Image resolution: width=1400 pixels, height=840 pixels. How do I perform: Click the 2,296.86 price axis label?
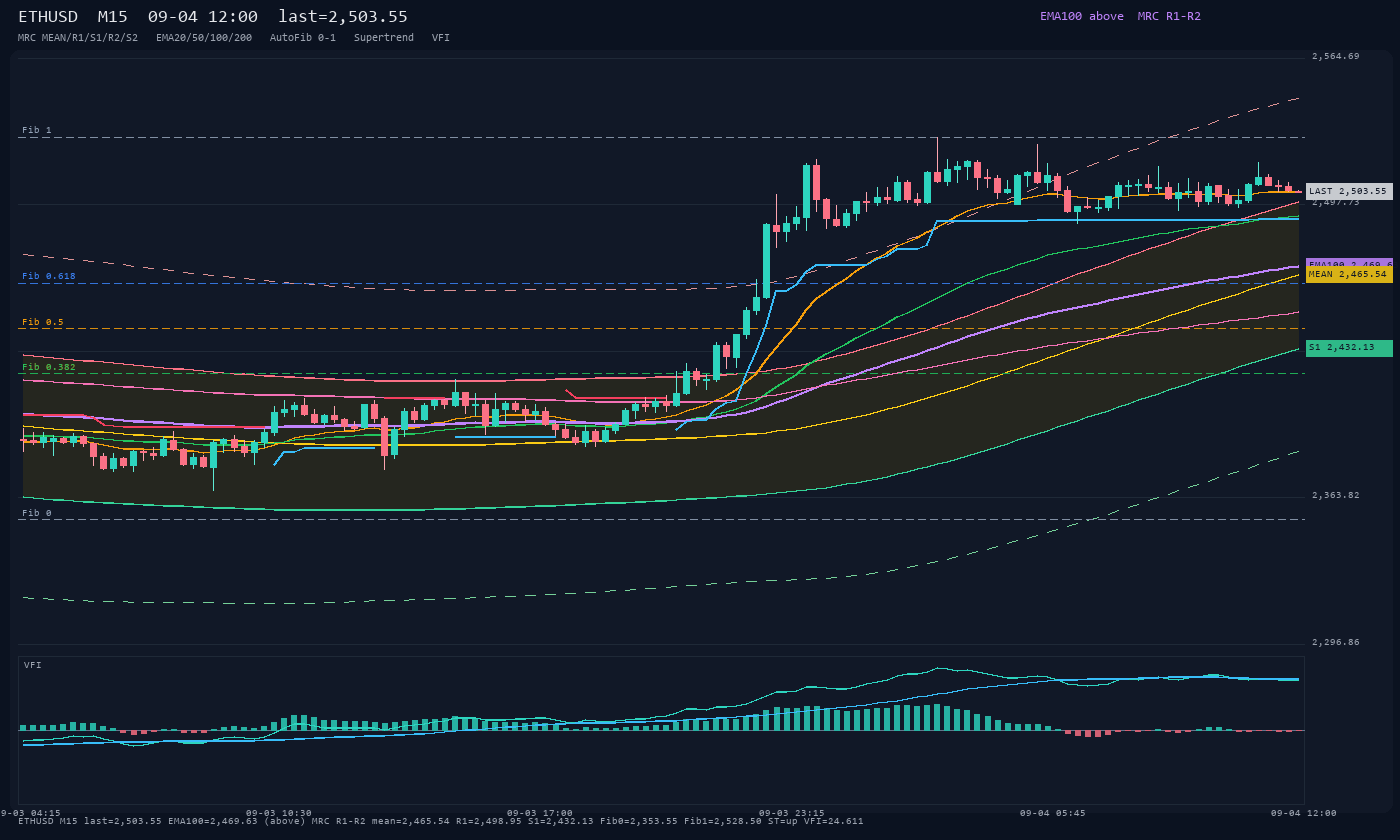coord(1336,642)
